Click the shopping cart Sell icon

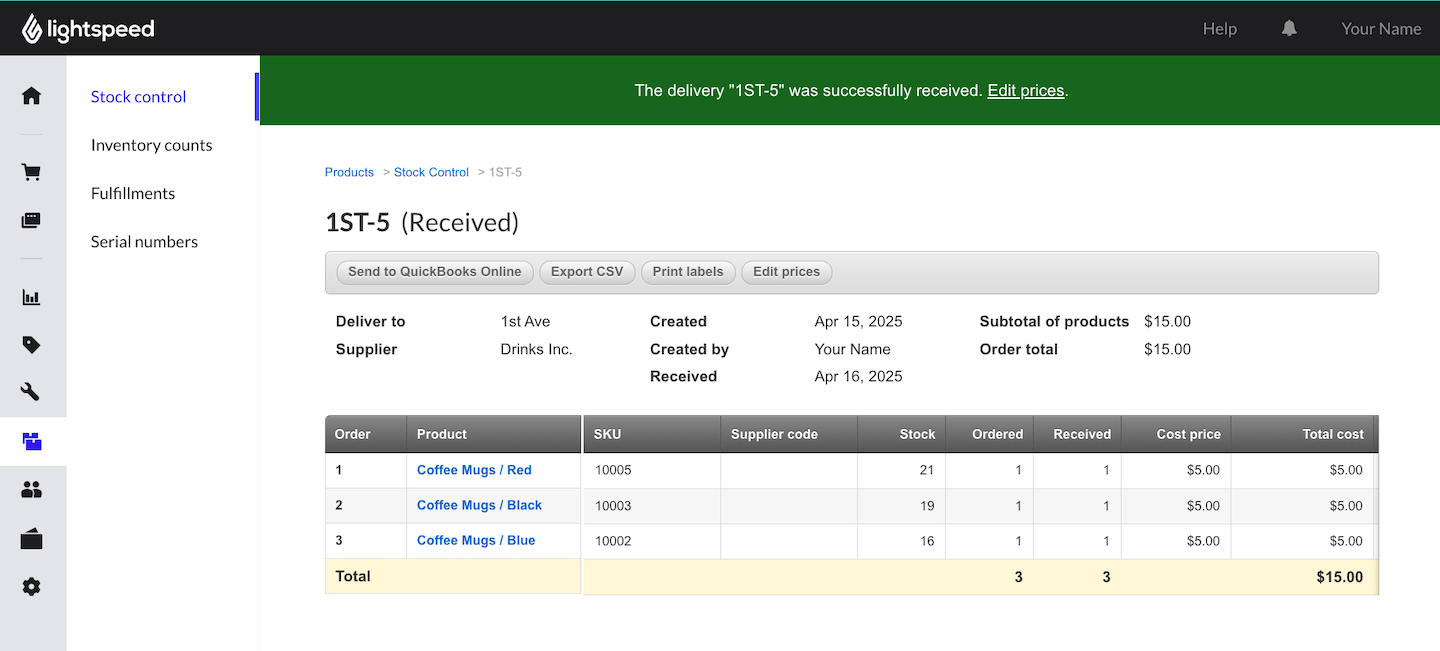click(x=32, y=172)
